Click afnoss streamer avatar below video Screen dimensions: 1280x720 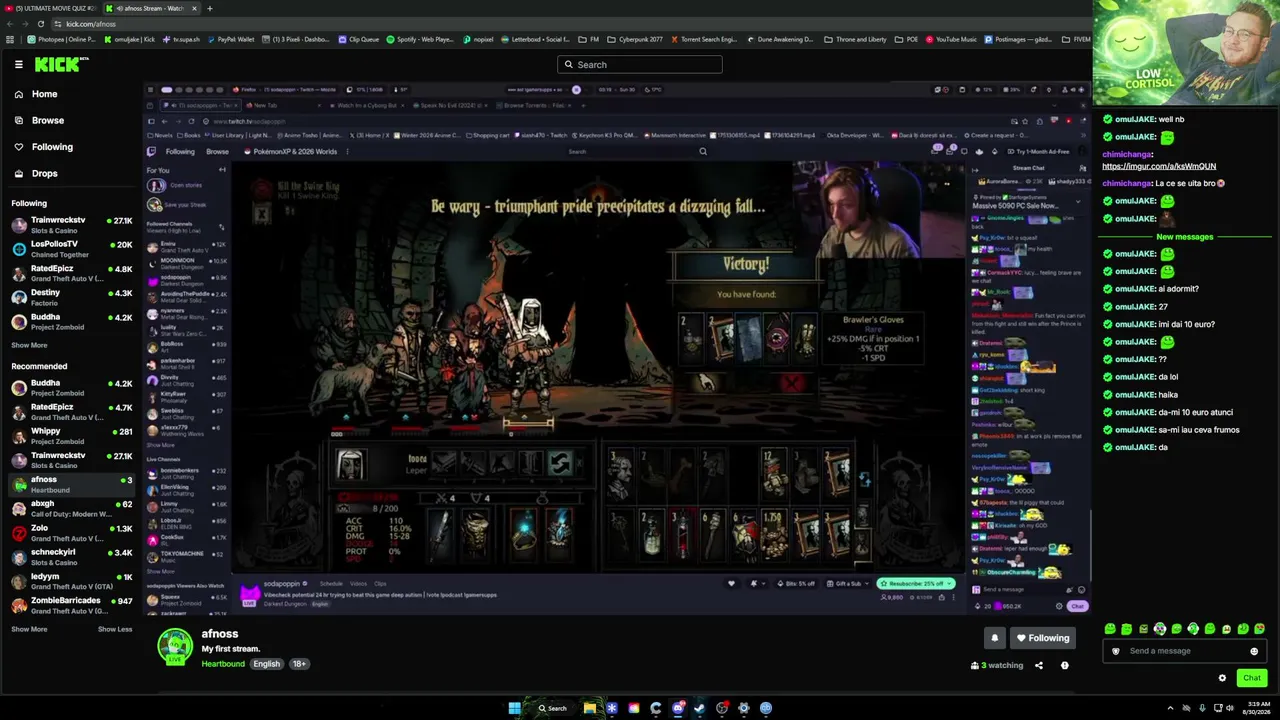coord(175,646)
